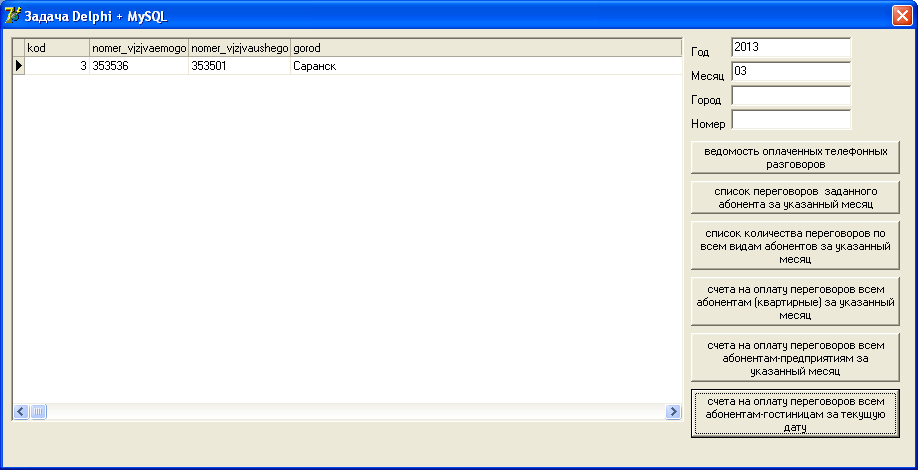Click the Номер label
This screenshot has width=918, height=470.
click(x=708, y=124)
